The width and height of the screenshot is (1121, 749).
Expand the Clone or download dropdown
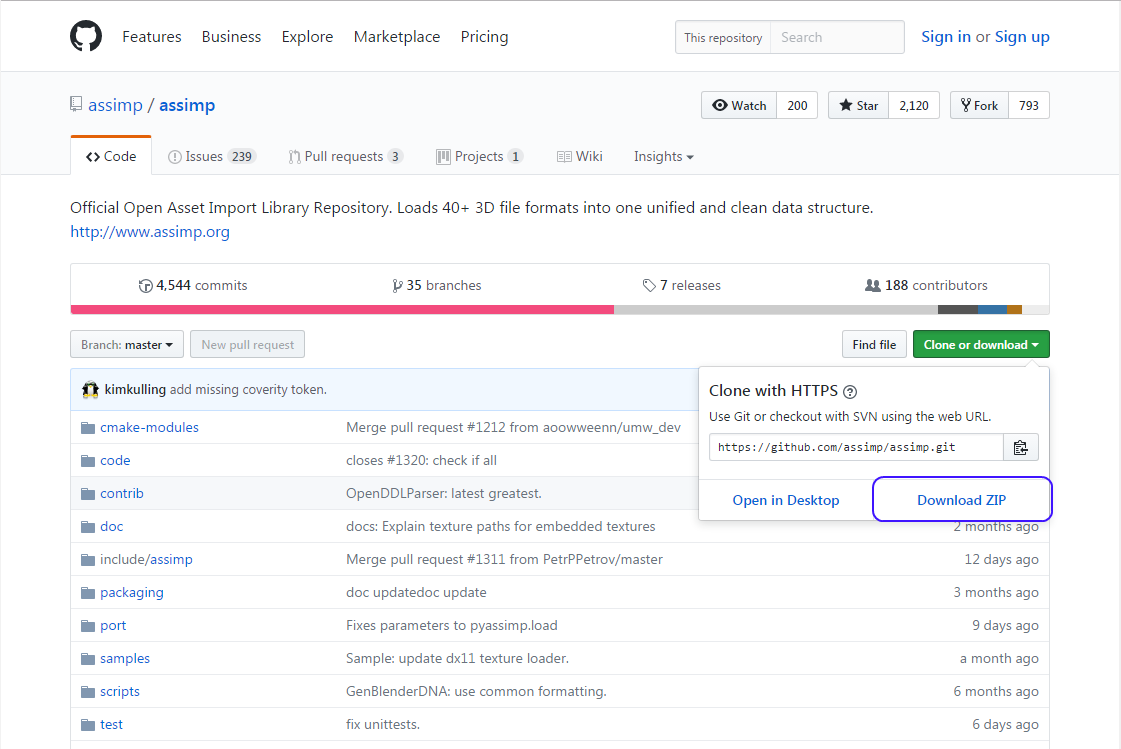pyautogui.click(x=981, y=344)
